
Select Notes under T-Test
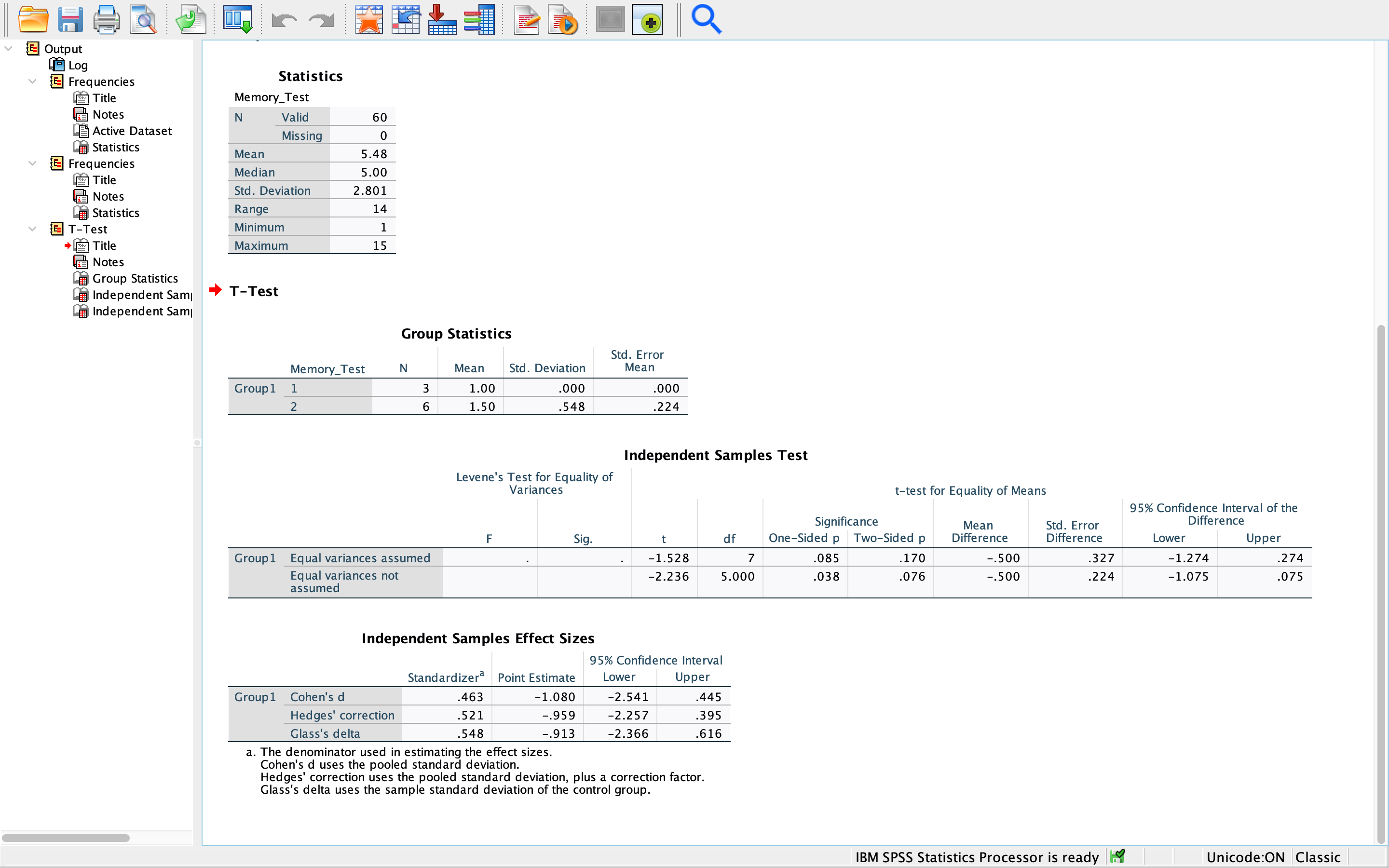click(109, 262)
